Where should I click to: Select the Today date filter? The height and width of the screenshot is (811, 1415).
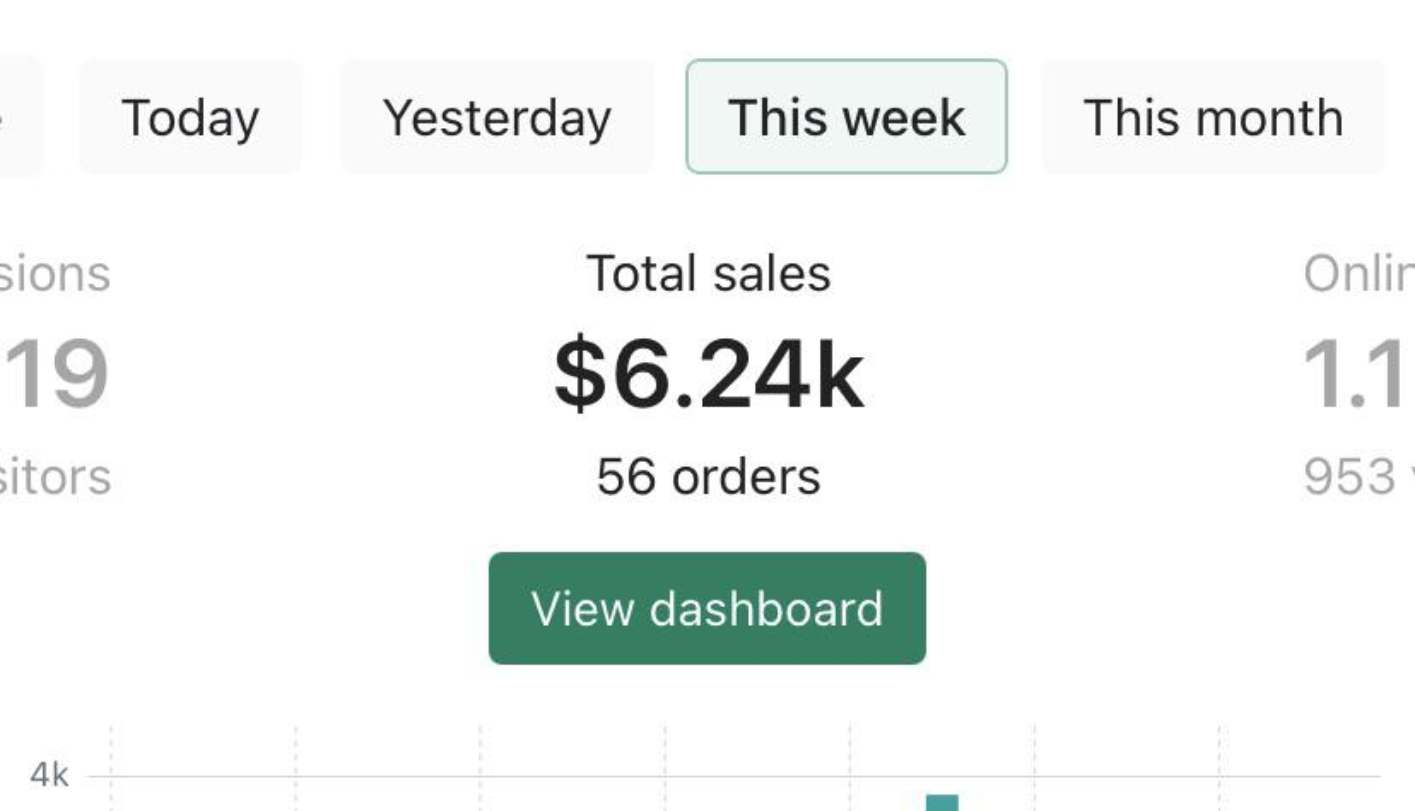pyautogui.click(x=190, y=117)
